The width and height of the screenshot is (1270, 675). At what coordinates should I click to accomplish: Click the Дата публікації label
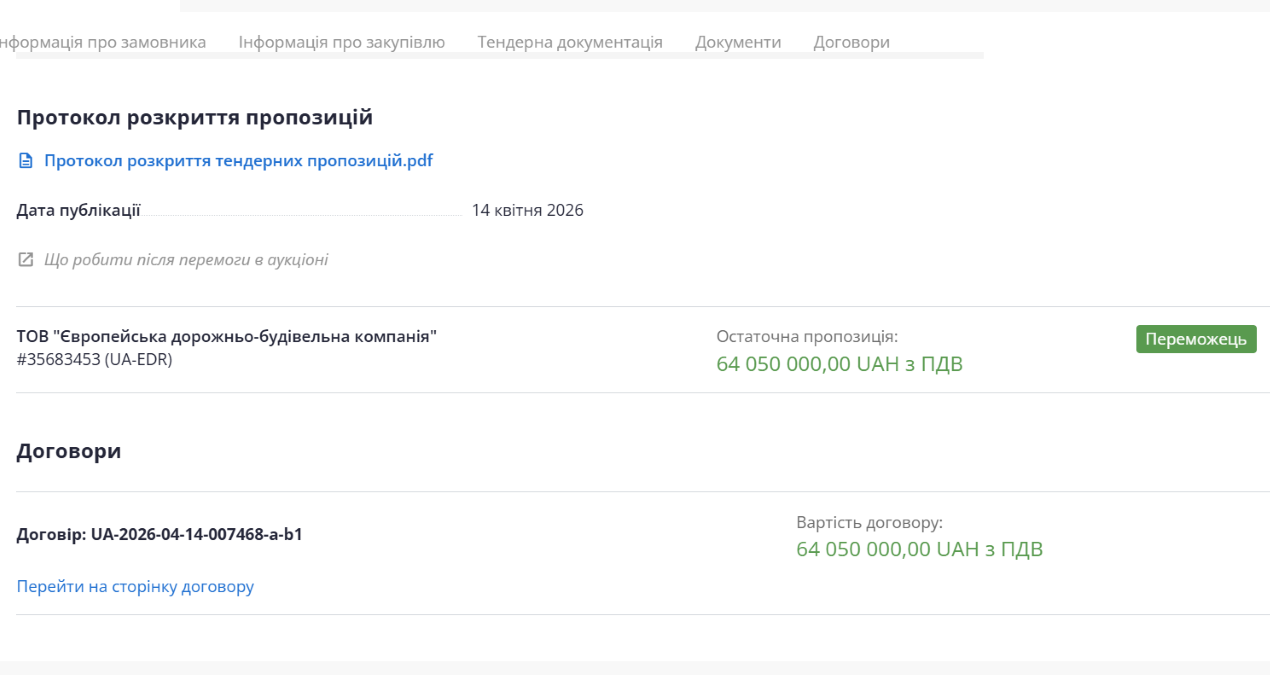click(x=79, y=211)
